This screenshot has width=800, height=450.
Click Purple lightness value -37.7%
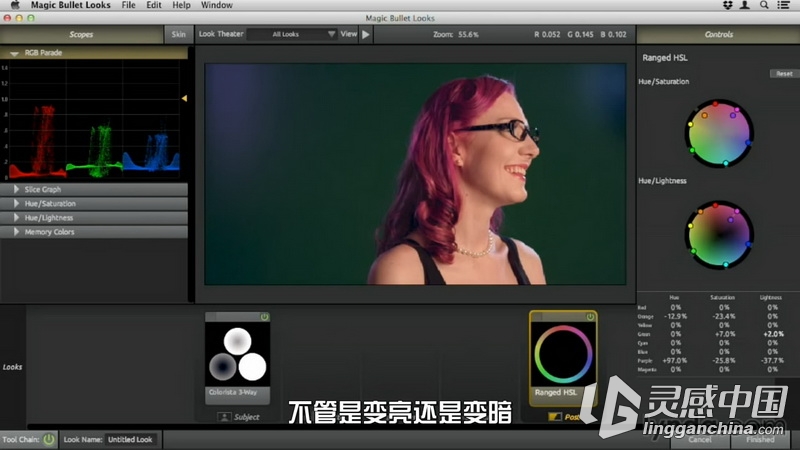click(x=772, y=361)
